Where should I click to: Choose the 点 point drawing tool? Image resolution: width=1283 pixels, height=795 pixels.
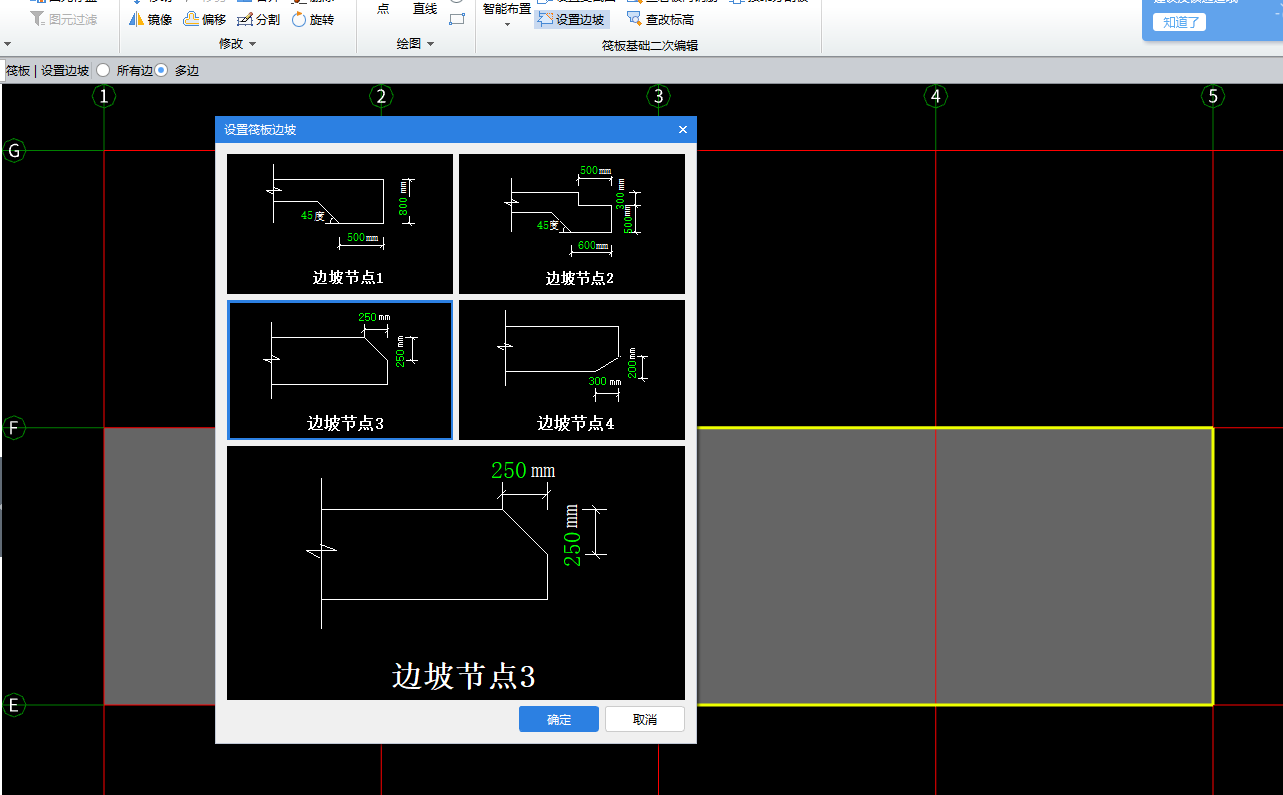coord(383,9)
